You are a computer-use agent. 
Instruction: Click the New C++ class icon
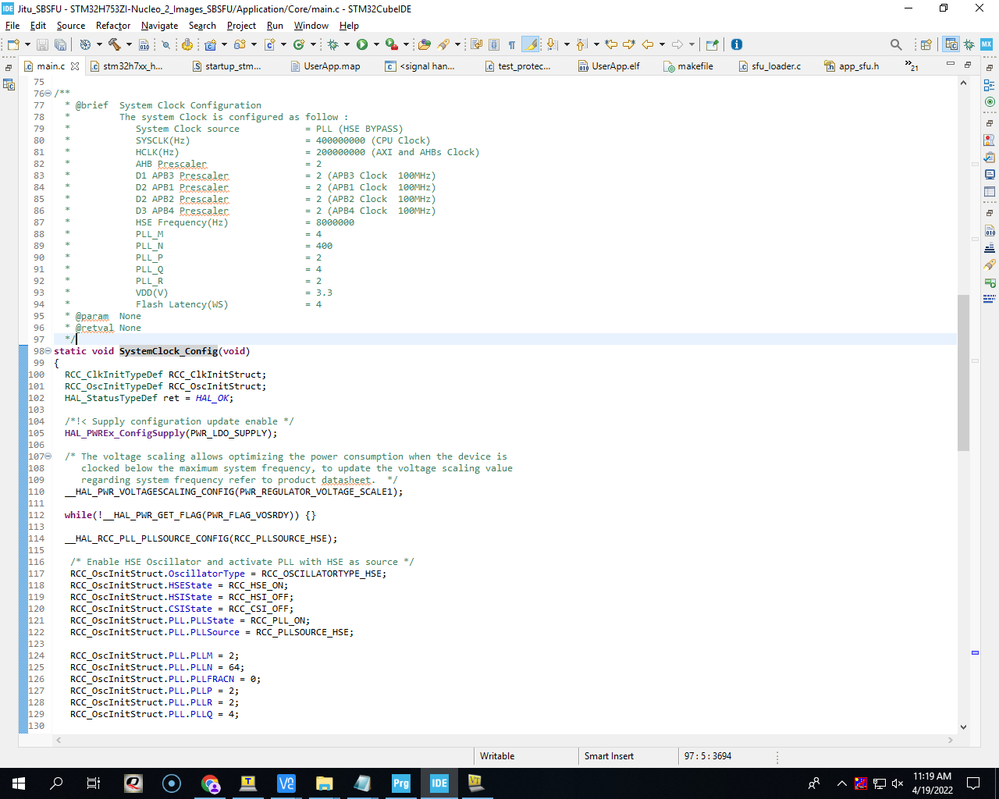[x=299, y=45]
